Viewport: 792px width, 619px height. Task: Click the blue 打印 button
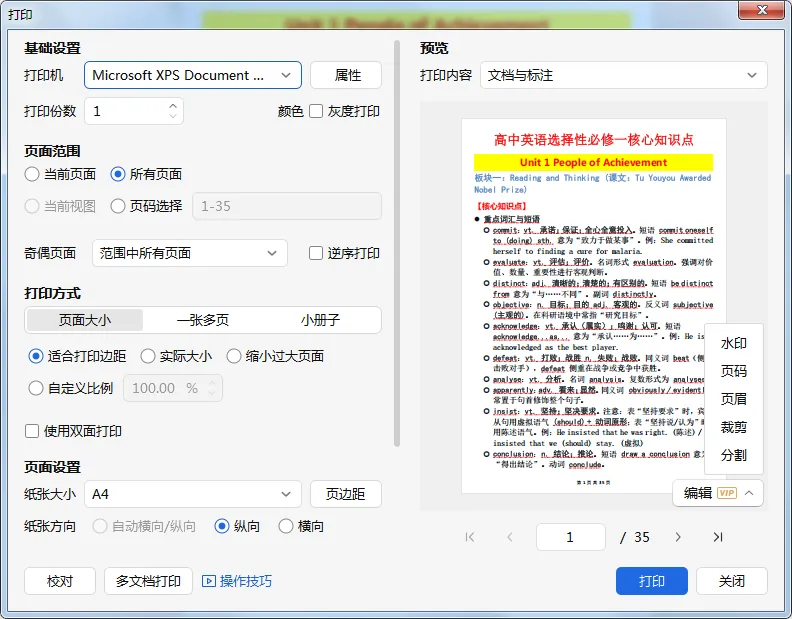coord(652,581)
